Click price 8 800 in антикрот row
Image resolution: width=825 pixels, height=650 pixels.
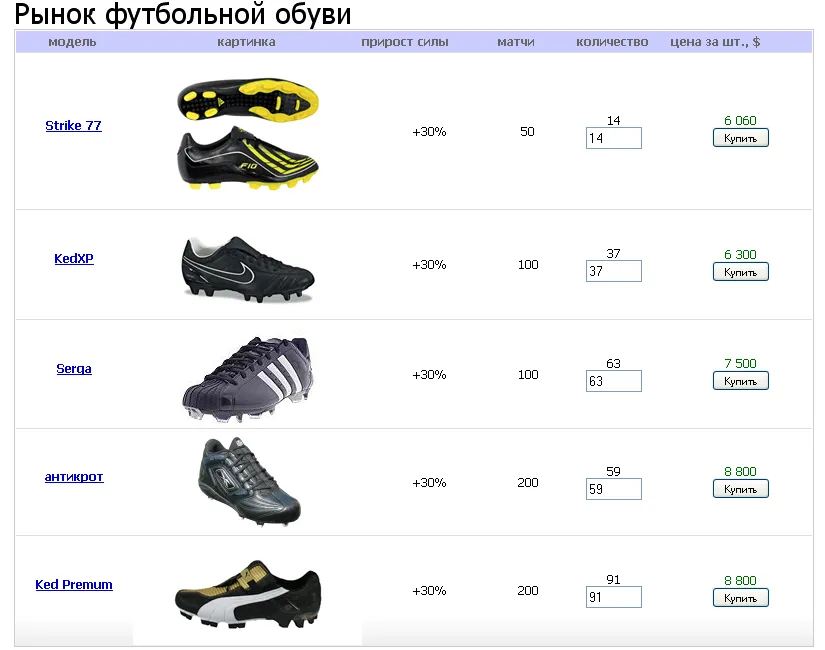(x=740, y=472)
